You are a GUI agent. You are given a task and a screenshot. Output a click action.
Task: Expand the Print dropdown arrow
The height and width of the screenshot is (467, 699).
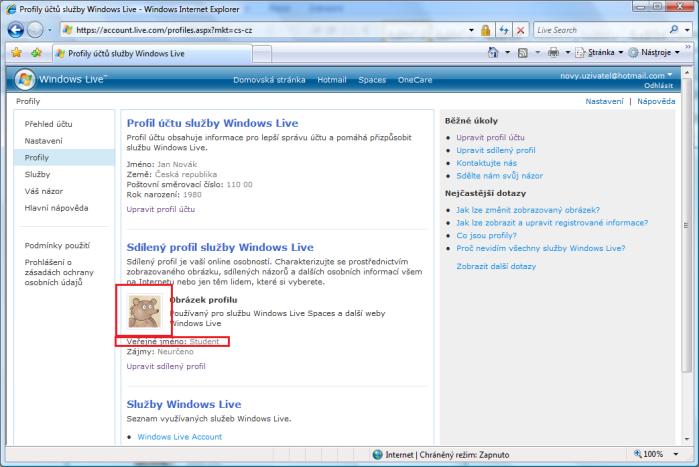[567, 53]
